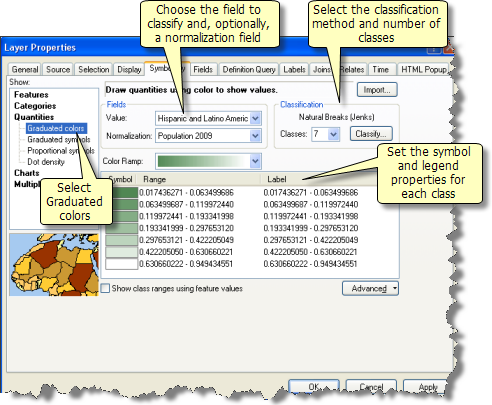Switch to the General tab
This screenshot has width=492, height=405.
click(x=25, y=70)
